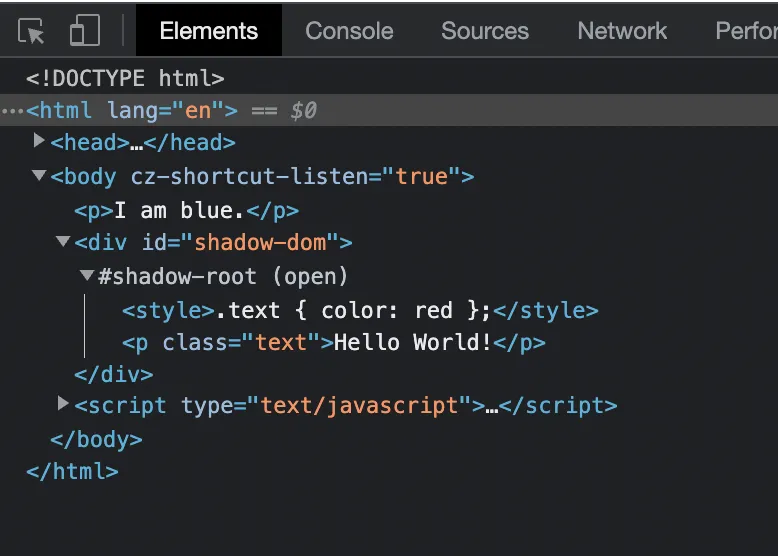Expand the head element node
This screenshot has height=556, width=778.
pyautogui.click(x=39, y=141)
